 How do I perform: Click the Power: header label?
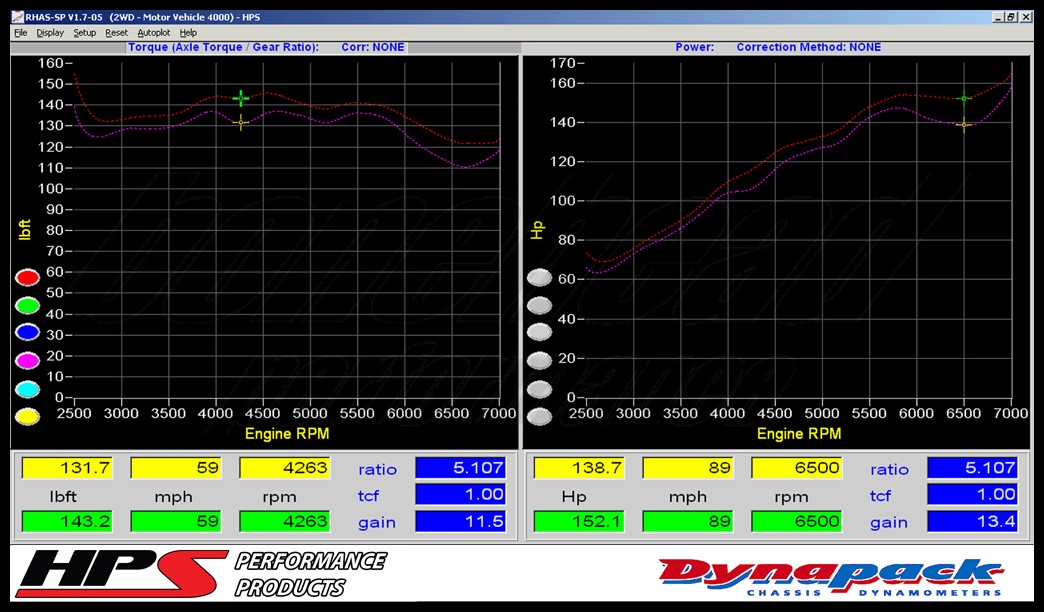[x=694, y=47]
